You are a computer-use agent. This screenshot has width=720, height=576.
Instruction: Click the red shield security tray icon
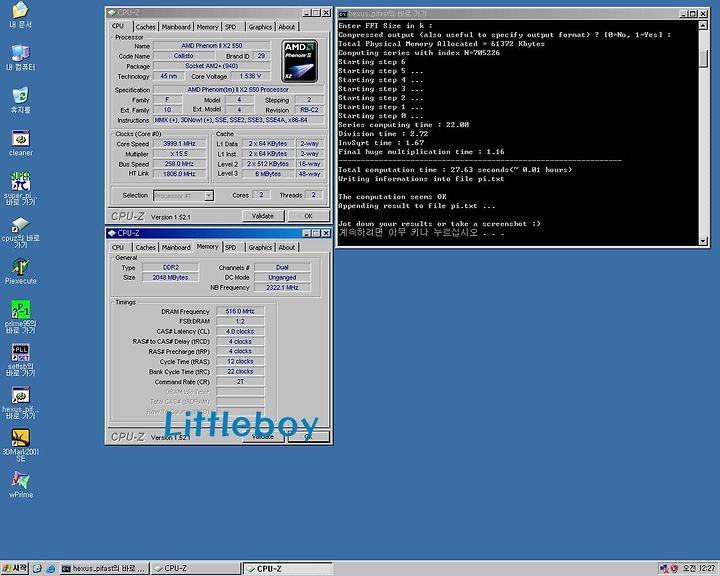coord(674,569)
